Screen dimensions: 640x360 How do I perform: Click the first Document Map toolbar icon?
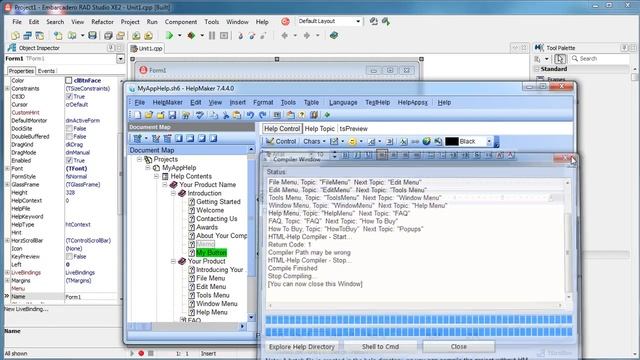coord(138,138)
